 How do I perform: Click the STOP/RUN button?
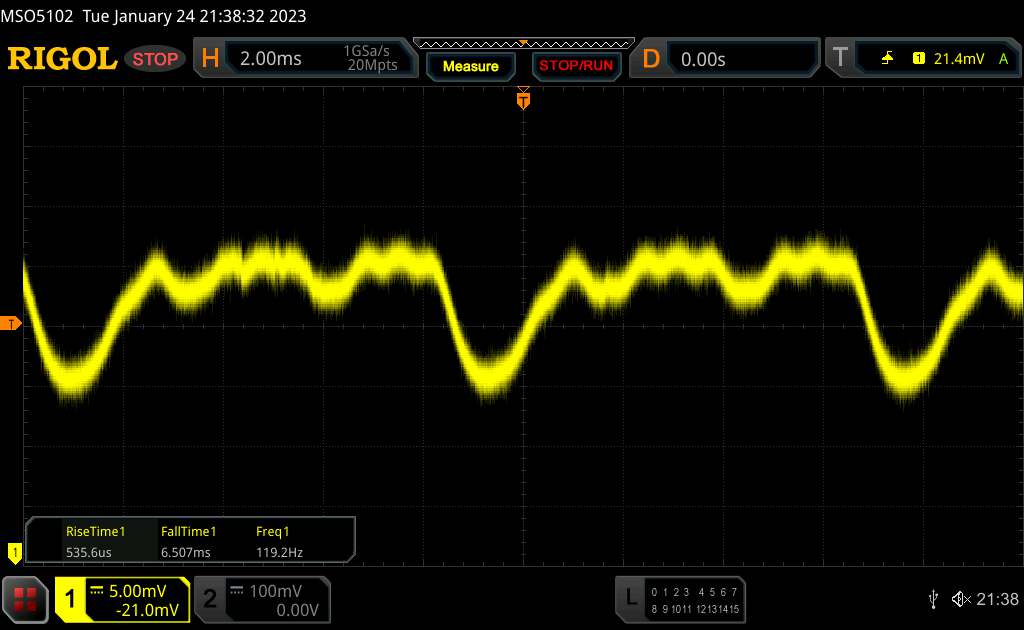pos(576,66)
